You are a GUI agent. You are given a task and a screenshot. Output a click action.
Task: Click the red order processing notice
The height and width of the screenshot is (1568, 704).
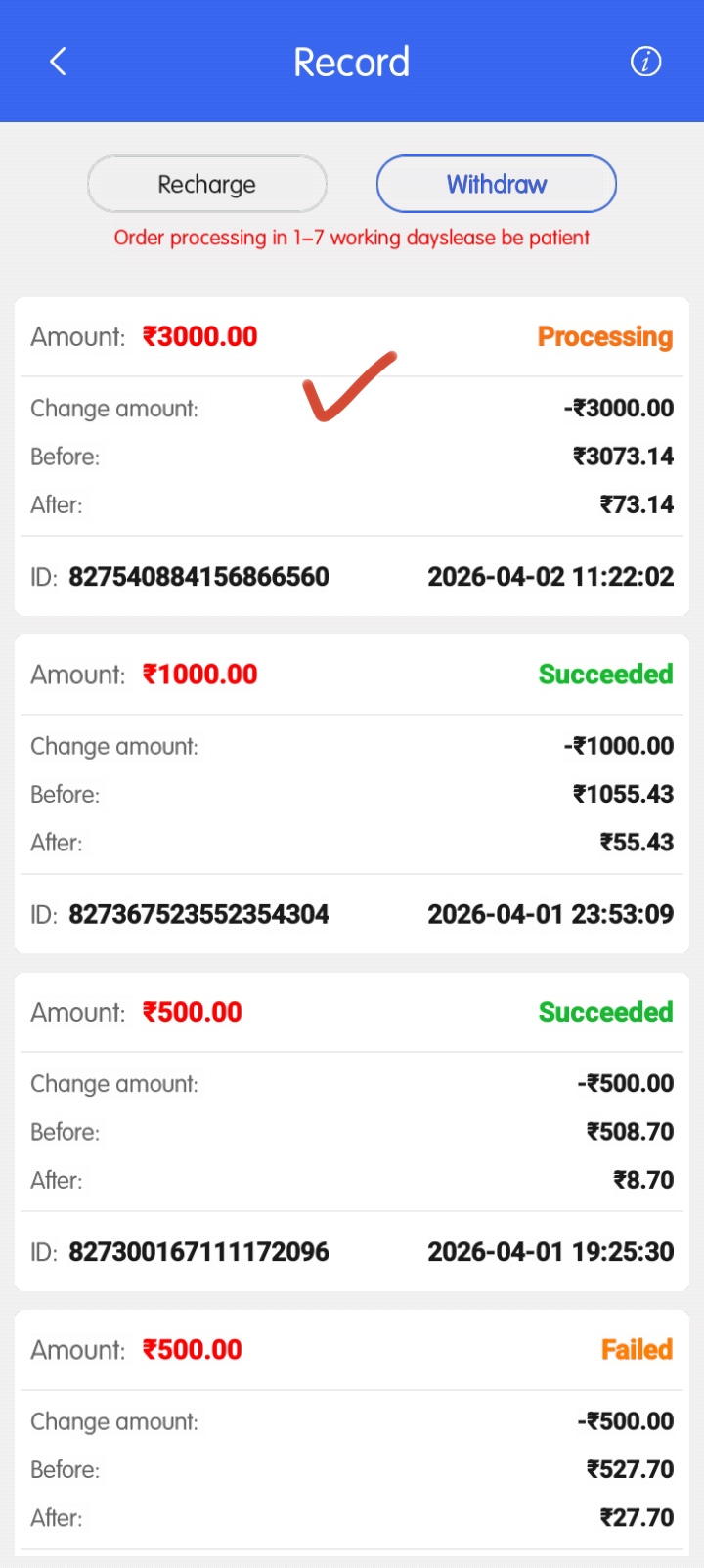point(351,238)
